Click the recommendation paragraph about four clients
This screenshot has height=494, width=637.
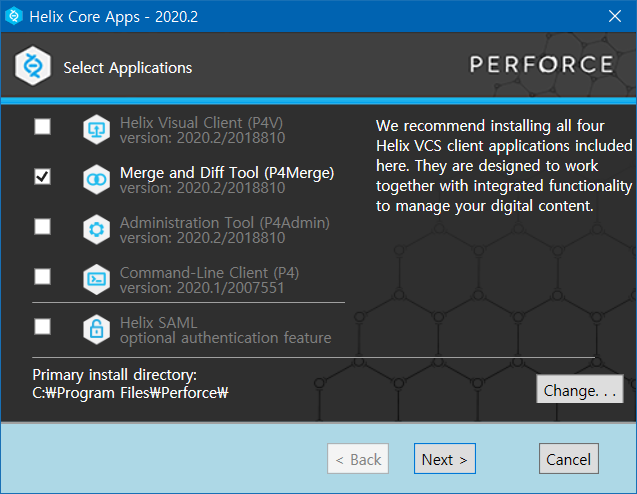point(504,166)
